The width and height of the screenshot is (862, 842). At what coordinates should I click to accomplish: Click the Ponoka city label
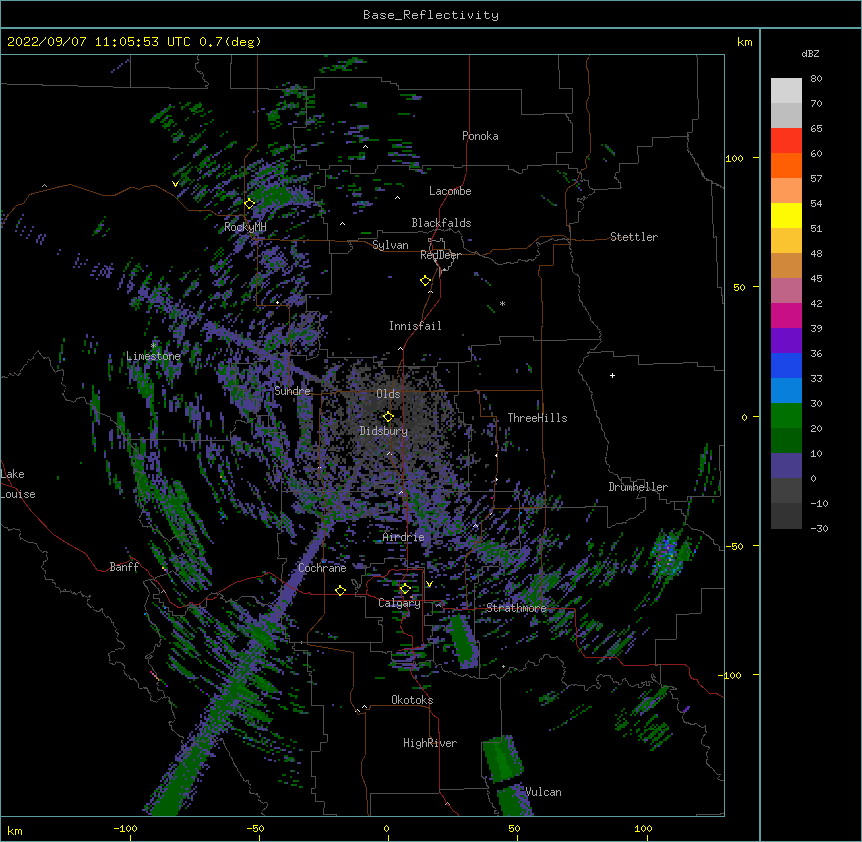(480, 136)
